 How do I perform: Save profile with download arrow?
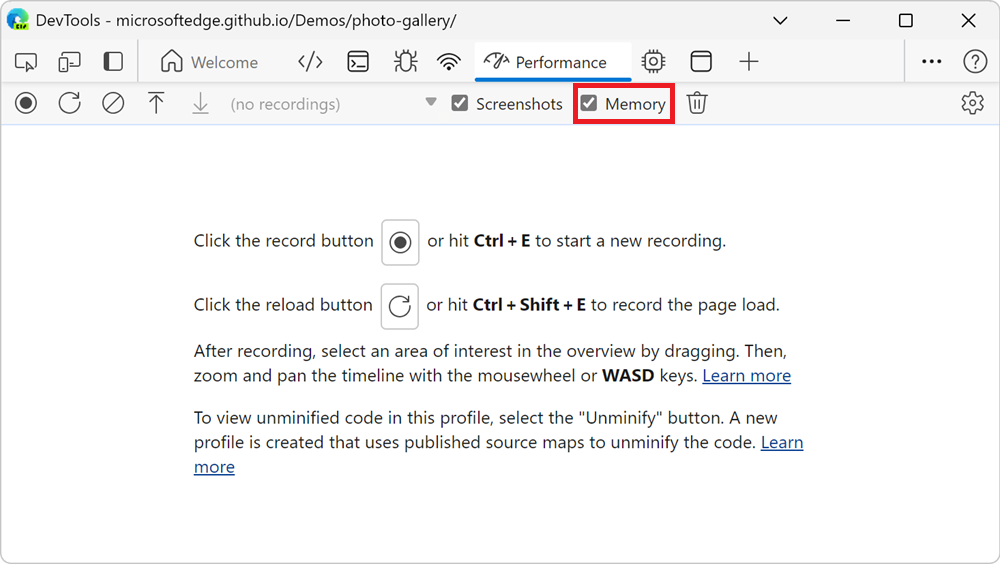(200, 103)
